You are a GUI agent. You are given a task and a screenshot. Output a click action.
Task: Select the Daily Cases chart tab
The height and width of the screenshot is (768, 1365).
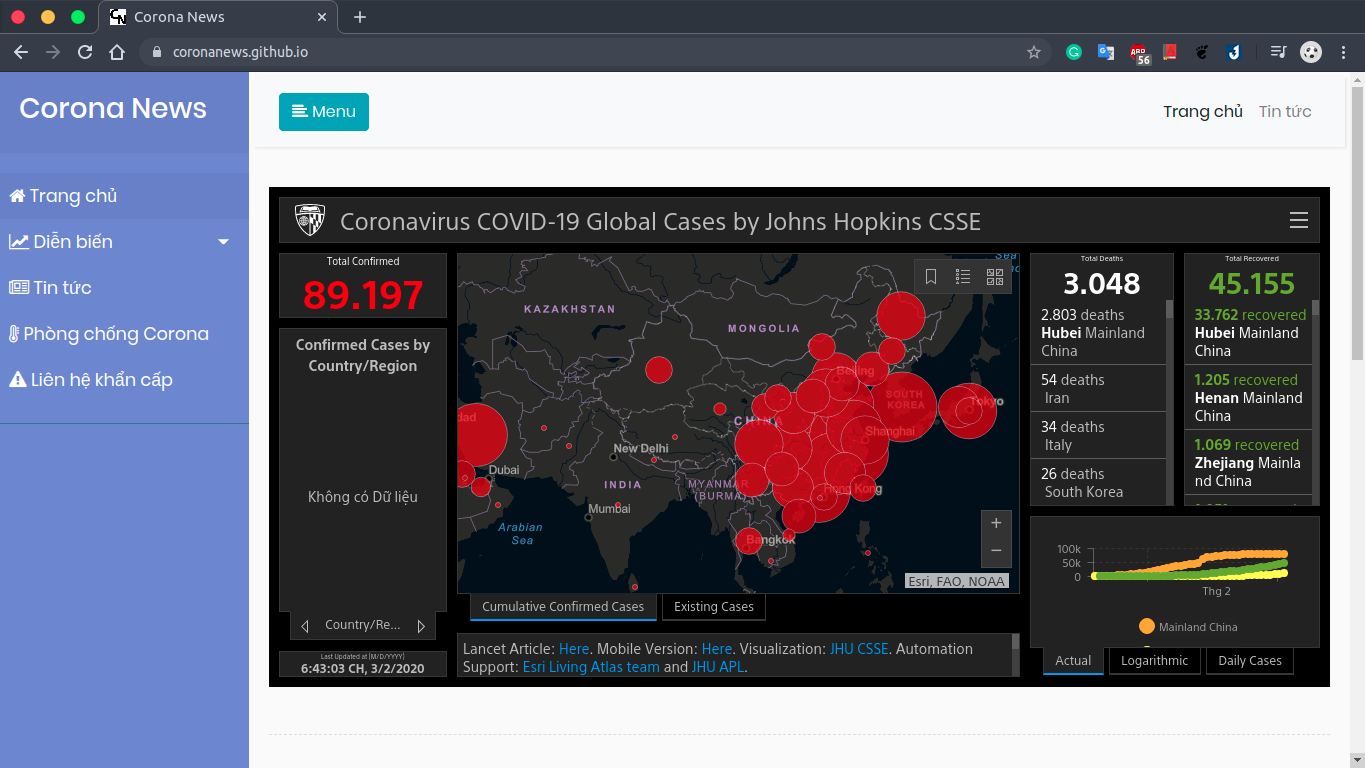[x=1250, y=661]
